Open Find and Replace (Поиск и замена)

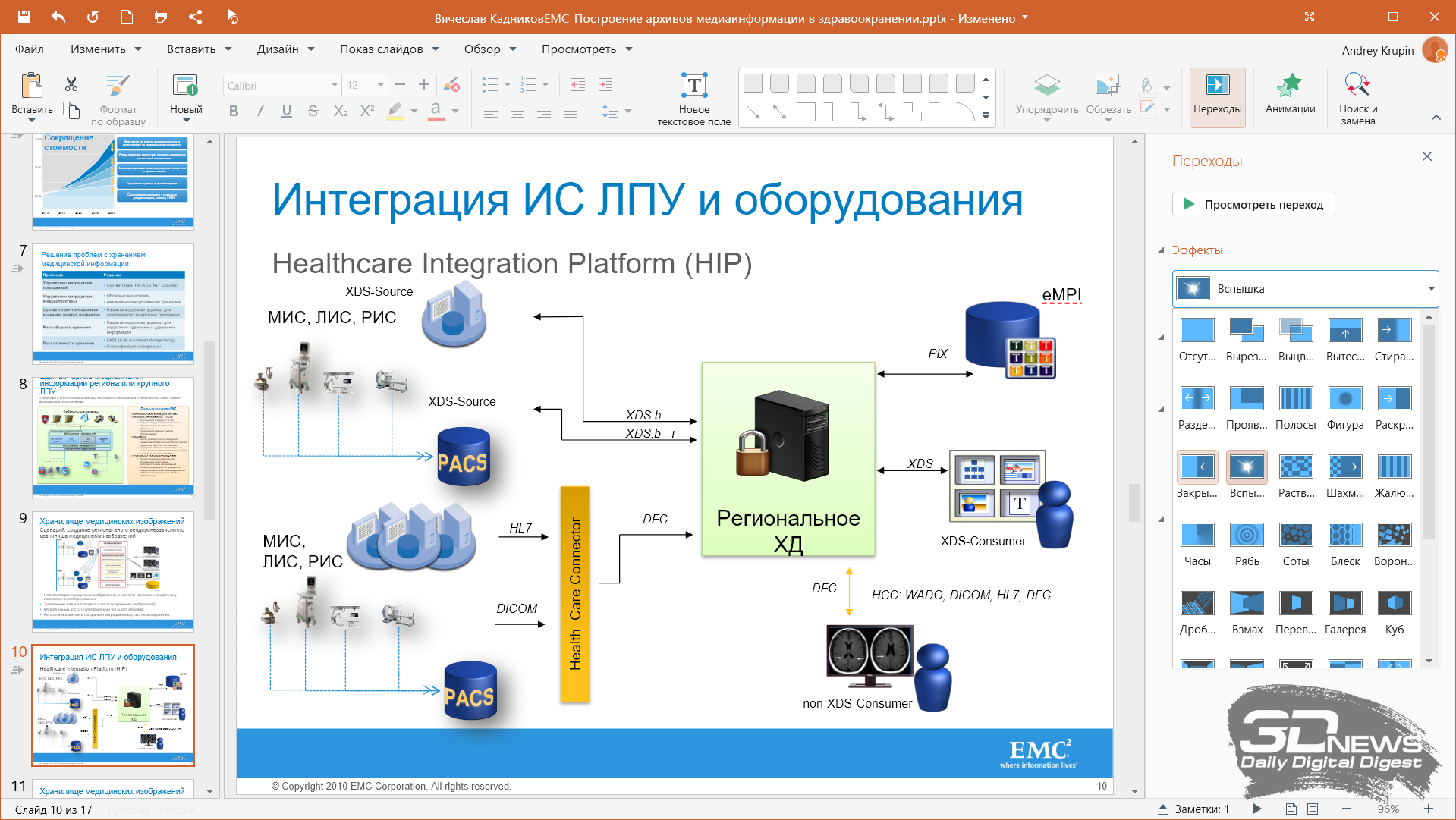1358,99
